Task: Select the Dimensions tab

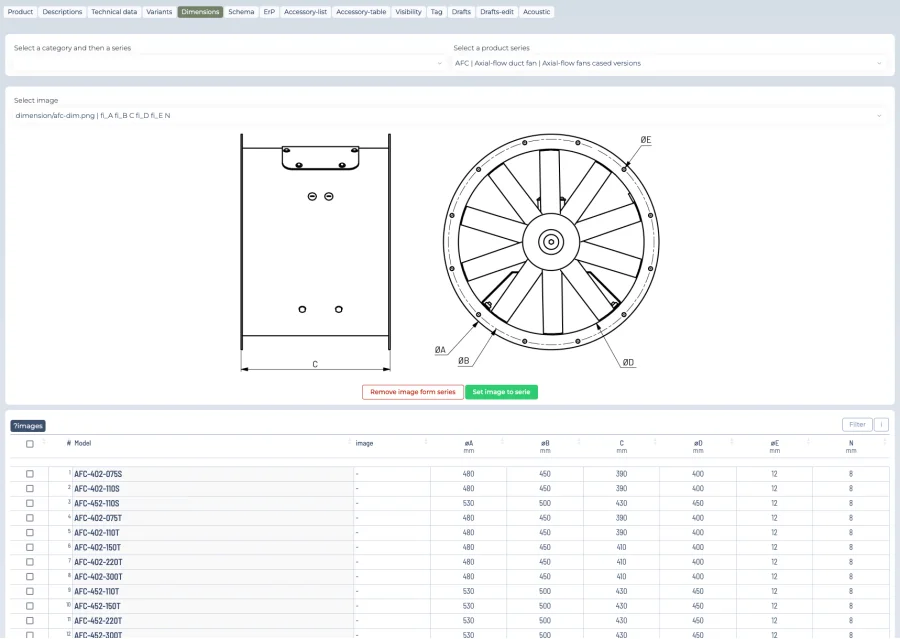Action: (x=200, y=11)
